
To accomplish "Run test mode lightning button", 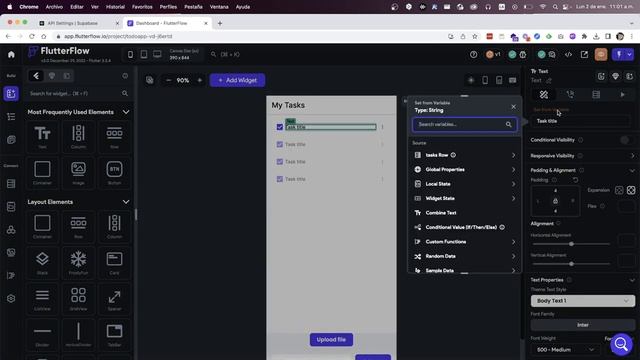I will tap(619, 54).
